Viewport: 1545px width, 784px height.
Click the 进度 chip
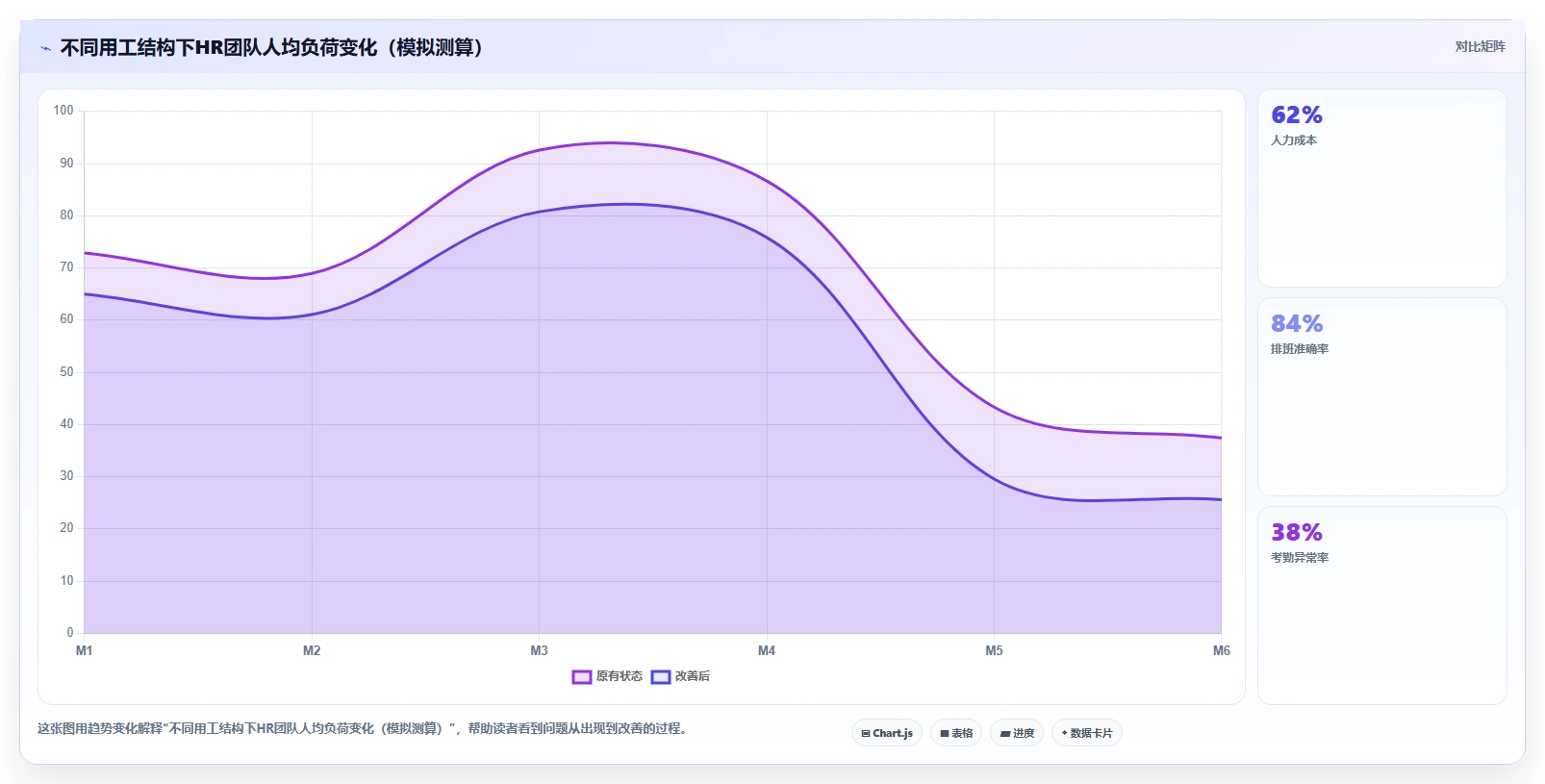(1017, 733)
